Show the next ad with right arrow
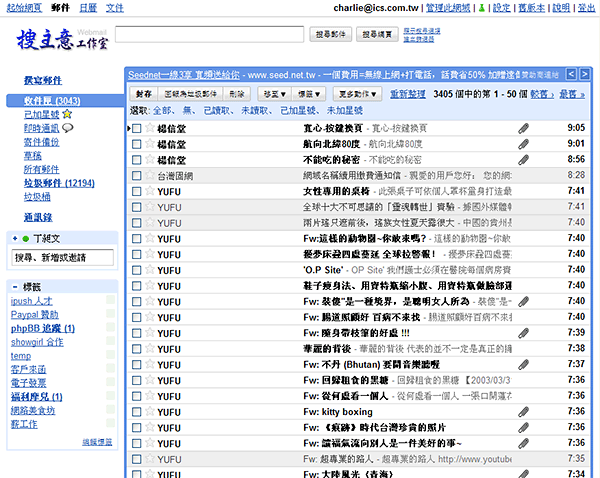600x478 pixels. [584, 74]
